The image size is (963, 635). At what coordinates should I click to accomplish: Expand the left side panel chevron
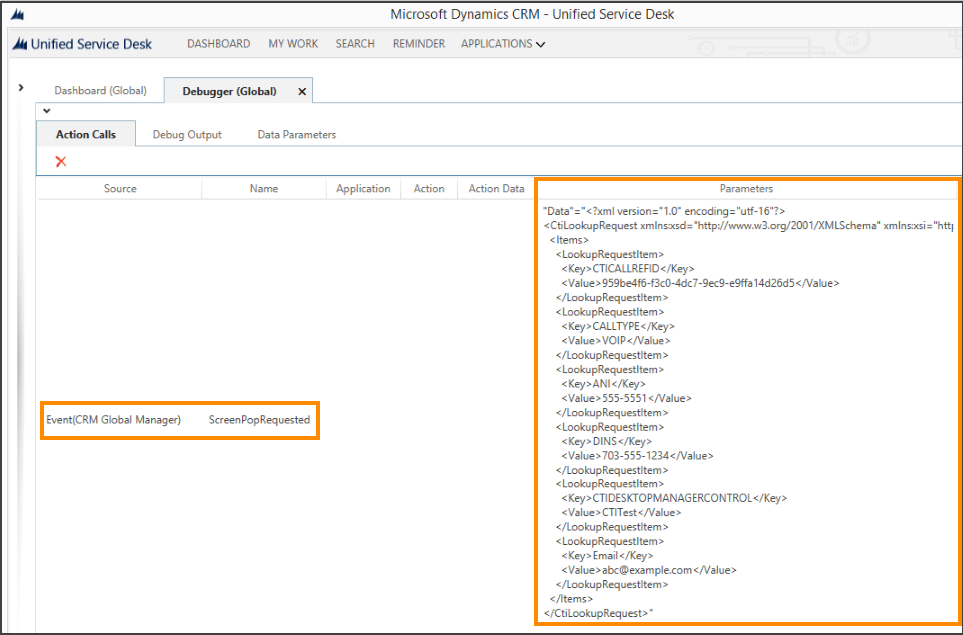21,88
